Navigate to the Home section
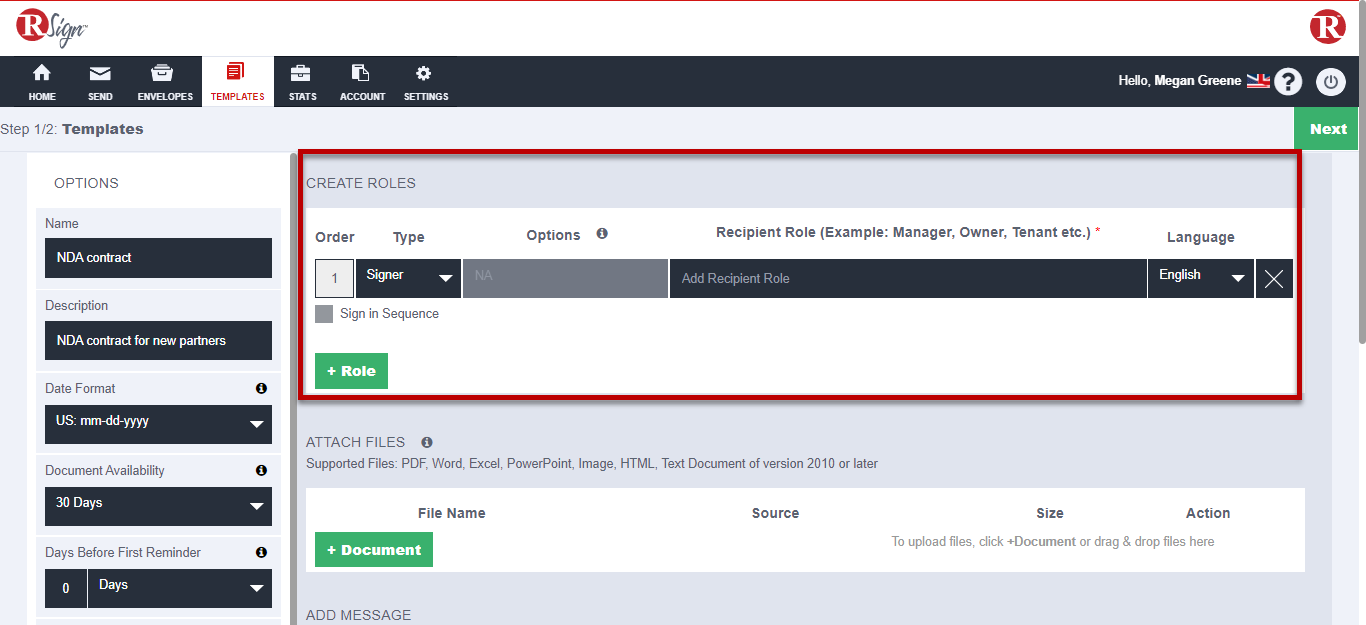1366x625 pixels. pos(41,81)
